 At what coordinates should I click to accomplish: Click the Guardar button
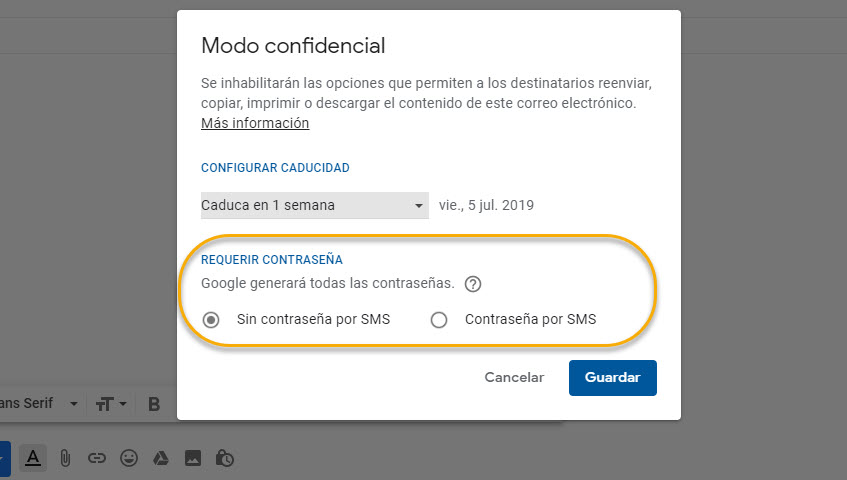[612, 378]
